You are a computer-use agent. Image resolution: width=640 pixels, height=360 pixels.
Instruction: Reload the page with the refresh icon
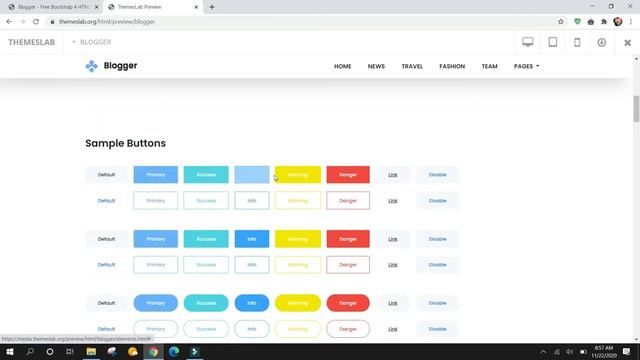[x=36, y=22]
